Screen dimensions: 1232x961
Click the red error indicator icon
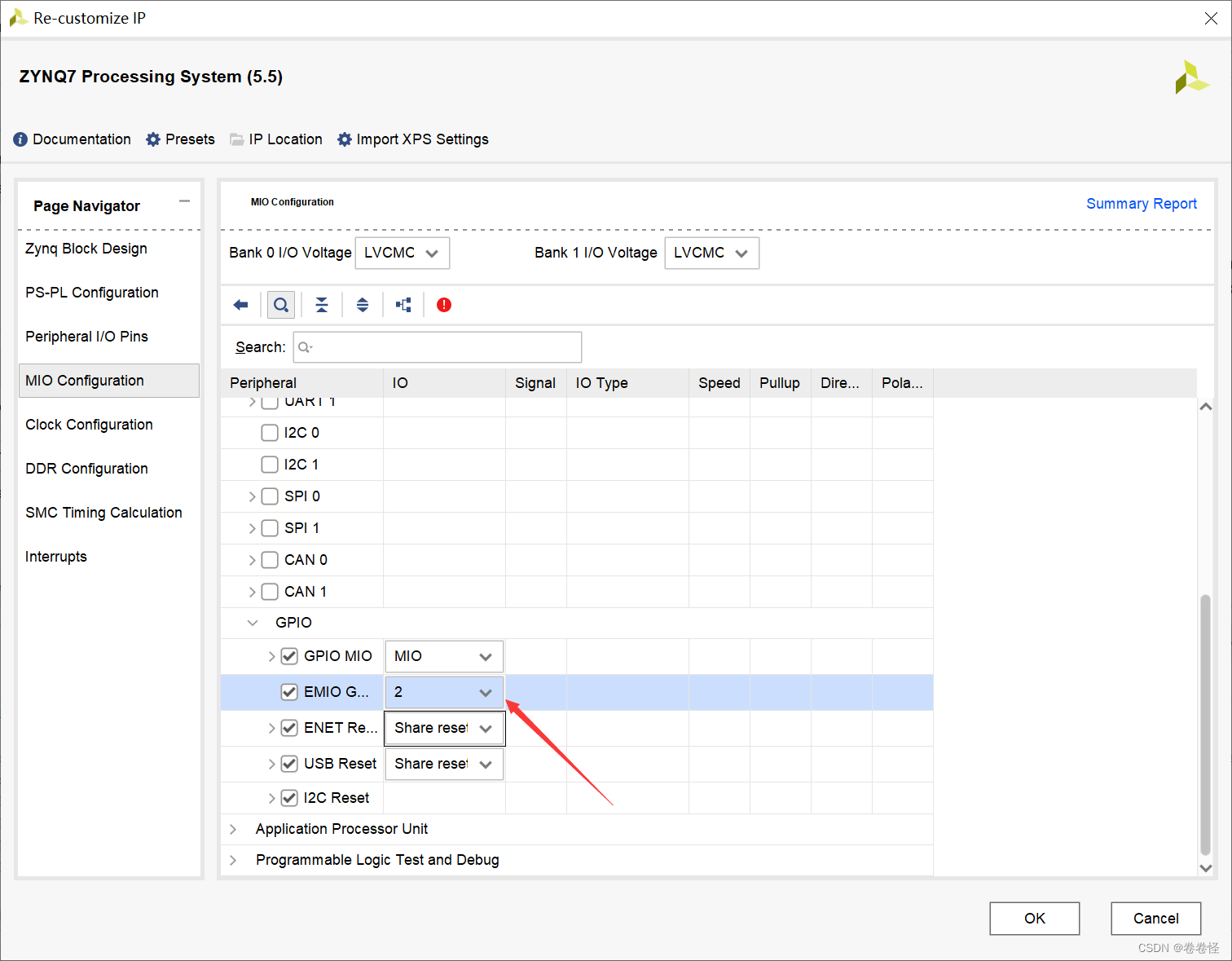(x=444, y=305)
